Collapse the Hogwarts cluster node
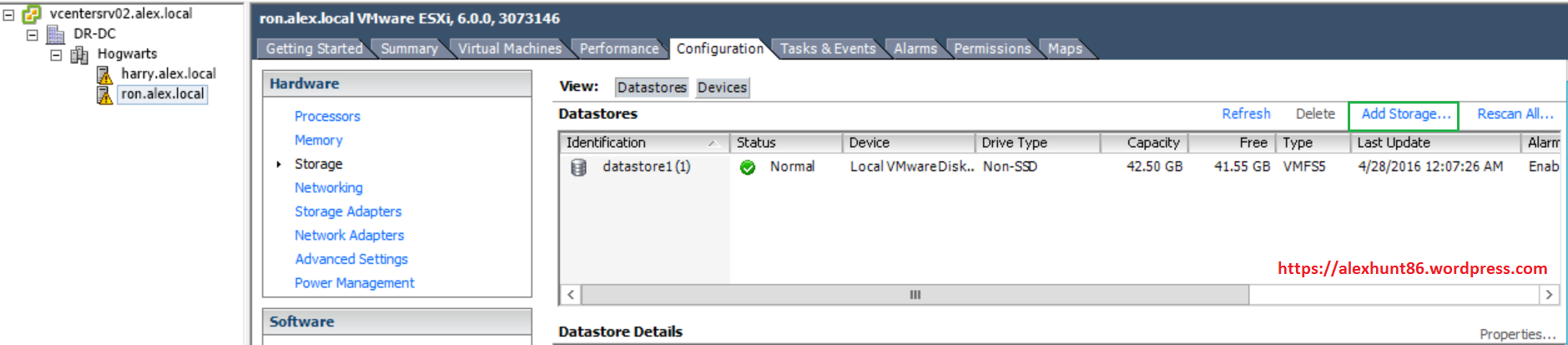This screenshot has width=1568, height=345. pyautogui.click(x=56, y=55)
